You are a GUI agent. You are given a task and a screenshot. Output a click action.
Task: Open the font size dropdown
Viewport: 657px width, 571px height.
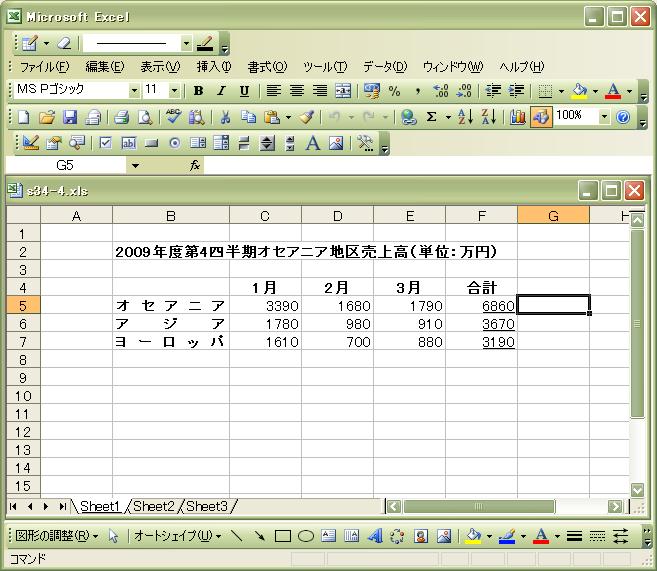[x=175, y=90]
